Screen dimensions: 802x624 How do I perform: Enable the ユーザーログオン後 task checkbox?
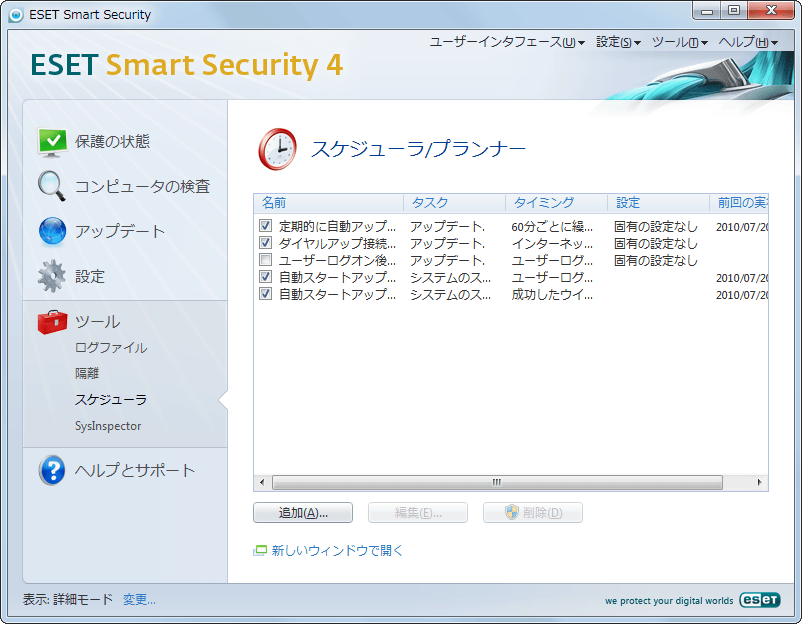point(266,260)
